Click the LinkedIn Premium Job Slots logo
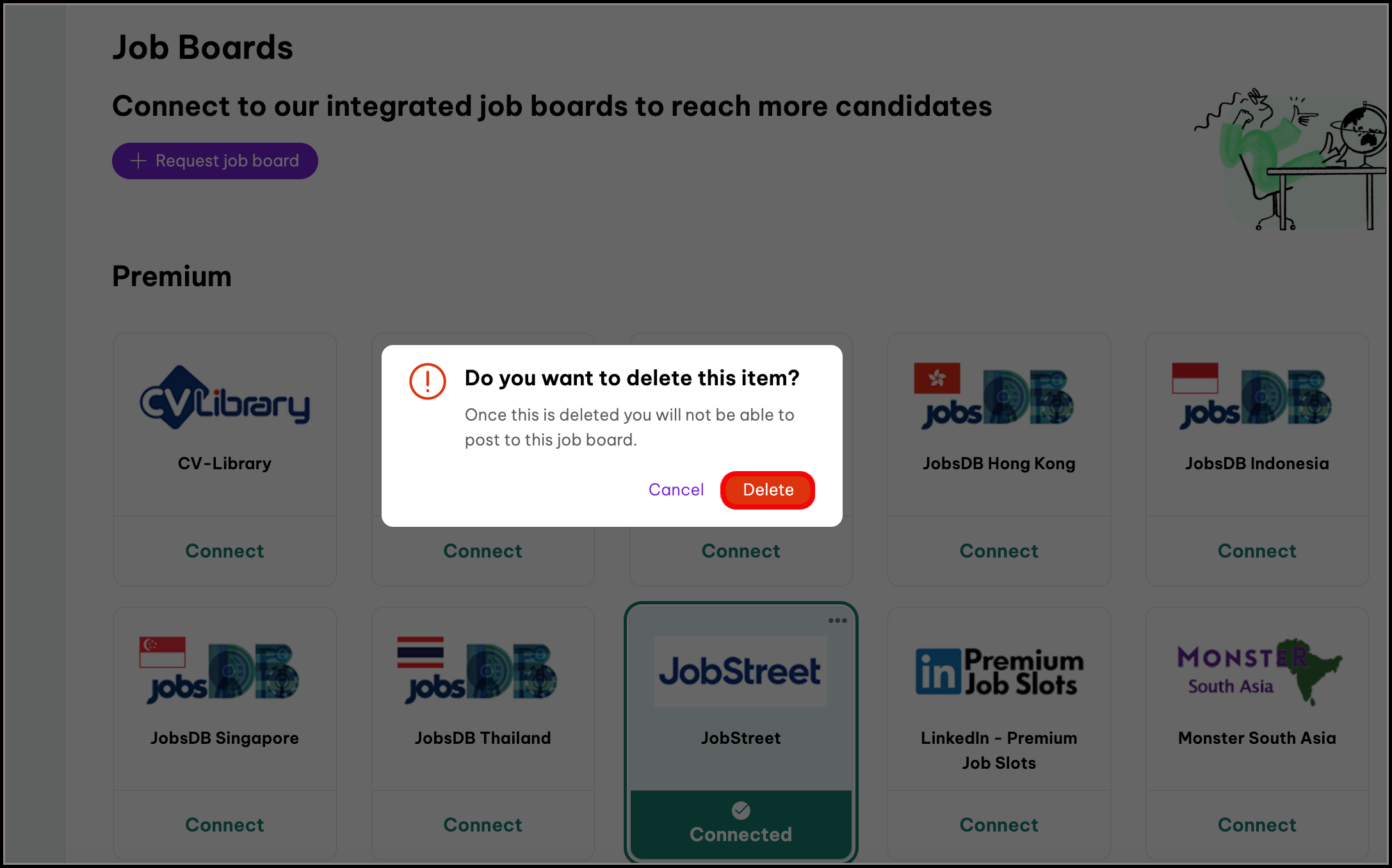Viewport: 1392px width, 868px height. coord(998,671)
